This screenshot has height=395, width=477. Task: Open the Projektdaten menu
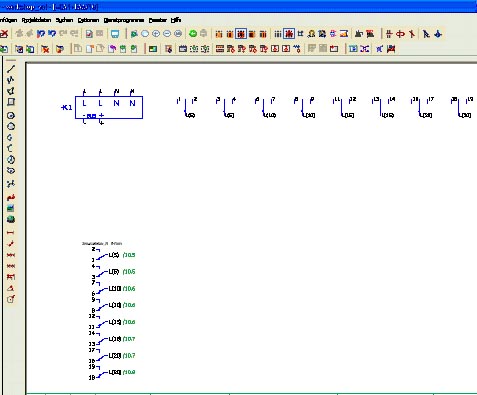click(x=36, y=20)
